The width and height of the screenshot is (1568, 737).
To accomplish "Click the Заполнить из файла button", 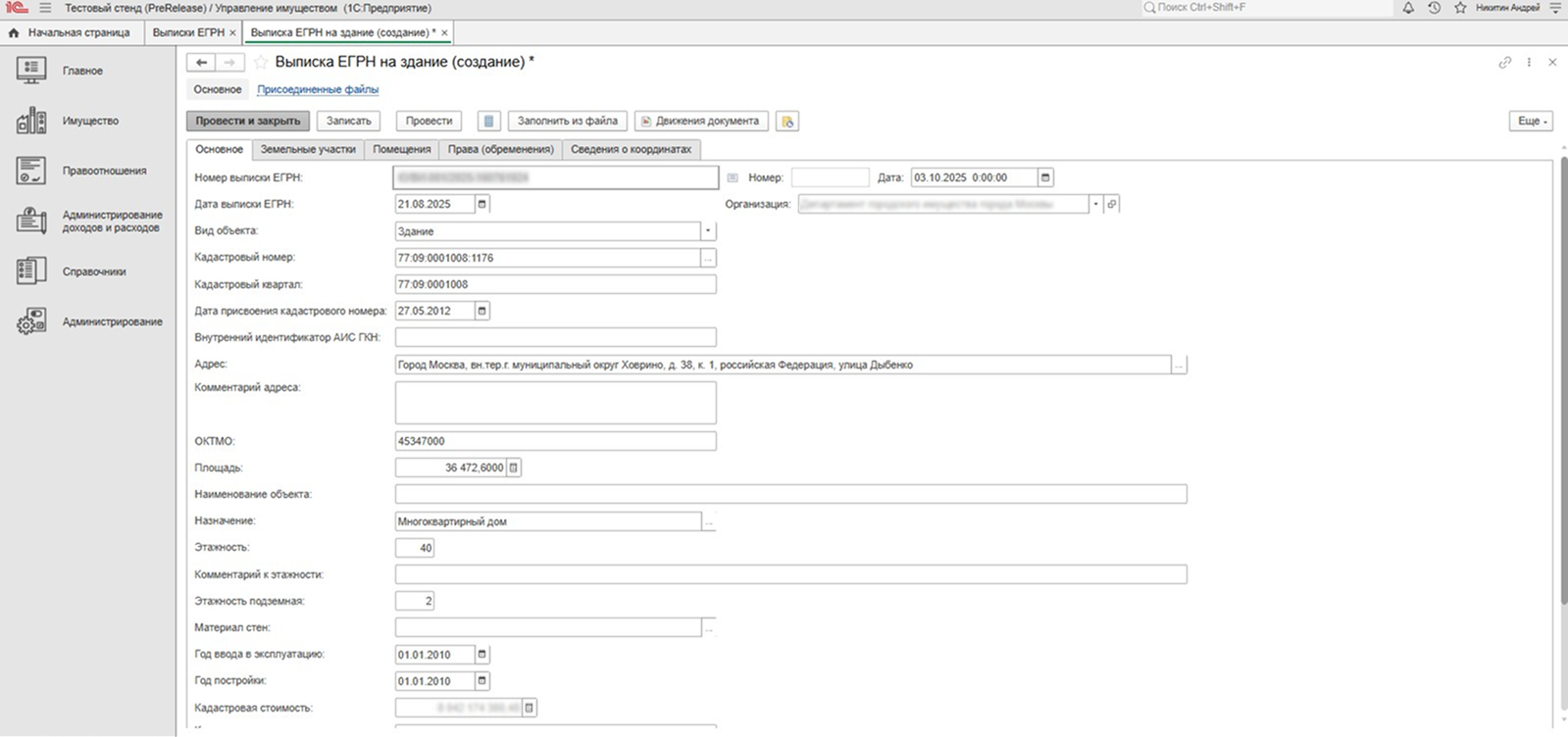I will 567,121.
